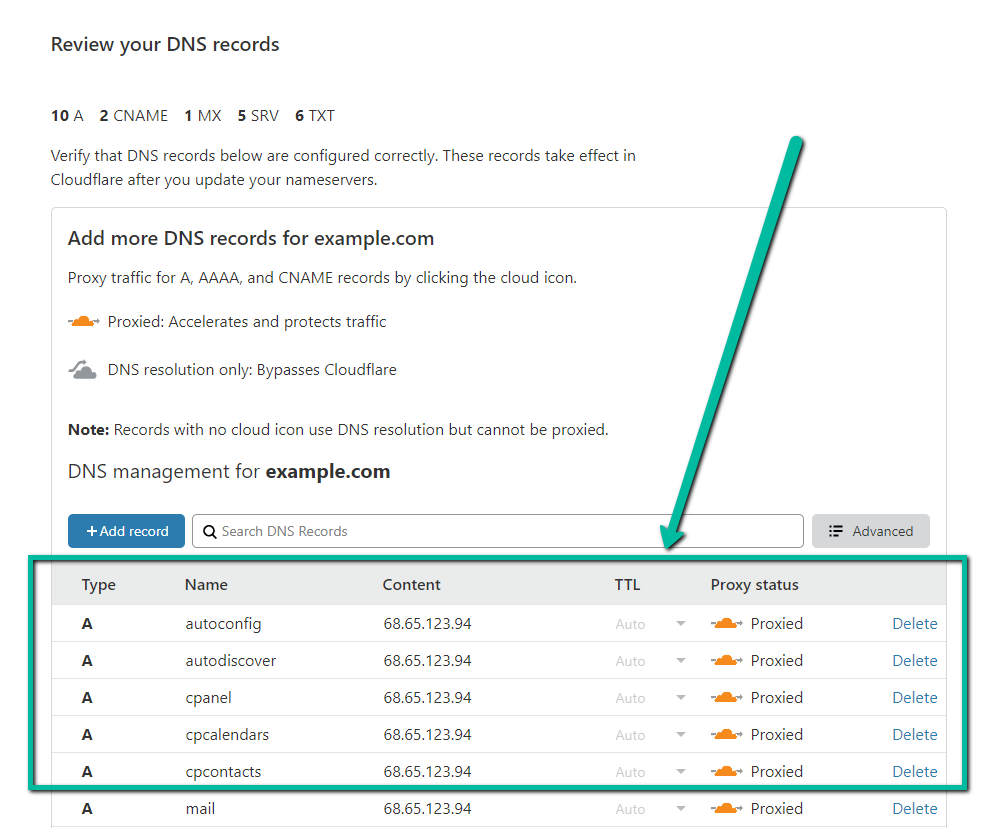Toggle proxy cloud icon for cpanel record
The height and width of the screenshot is (828, 993).
click(726, 697)
